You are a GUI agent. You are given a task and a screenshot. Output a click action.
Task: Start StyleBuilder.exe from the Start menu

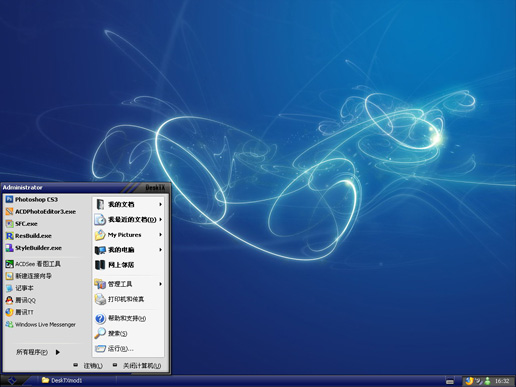tap(34, 248)
